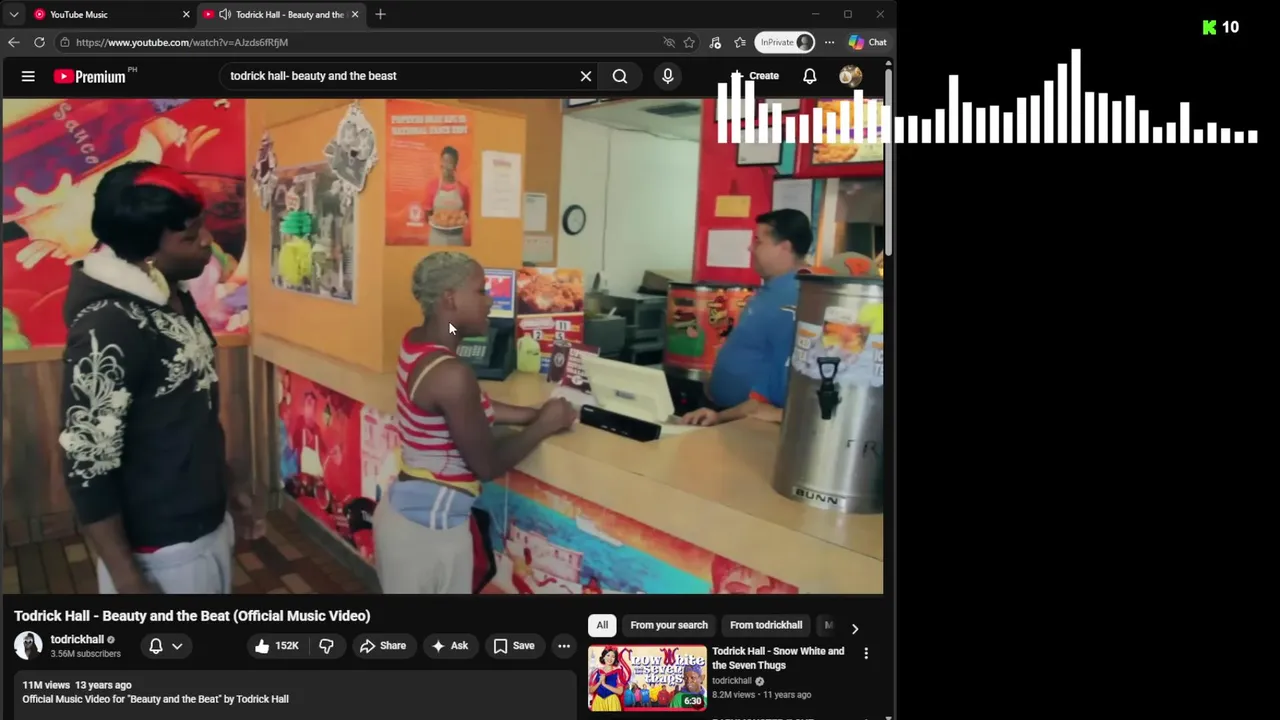Open the media/music control icon in toolbar

(715, 42)
